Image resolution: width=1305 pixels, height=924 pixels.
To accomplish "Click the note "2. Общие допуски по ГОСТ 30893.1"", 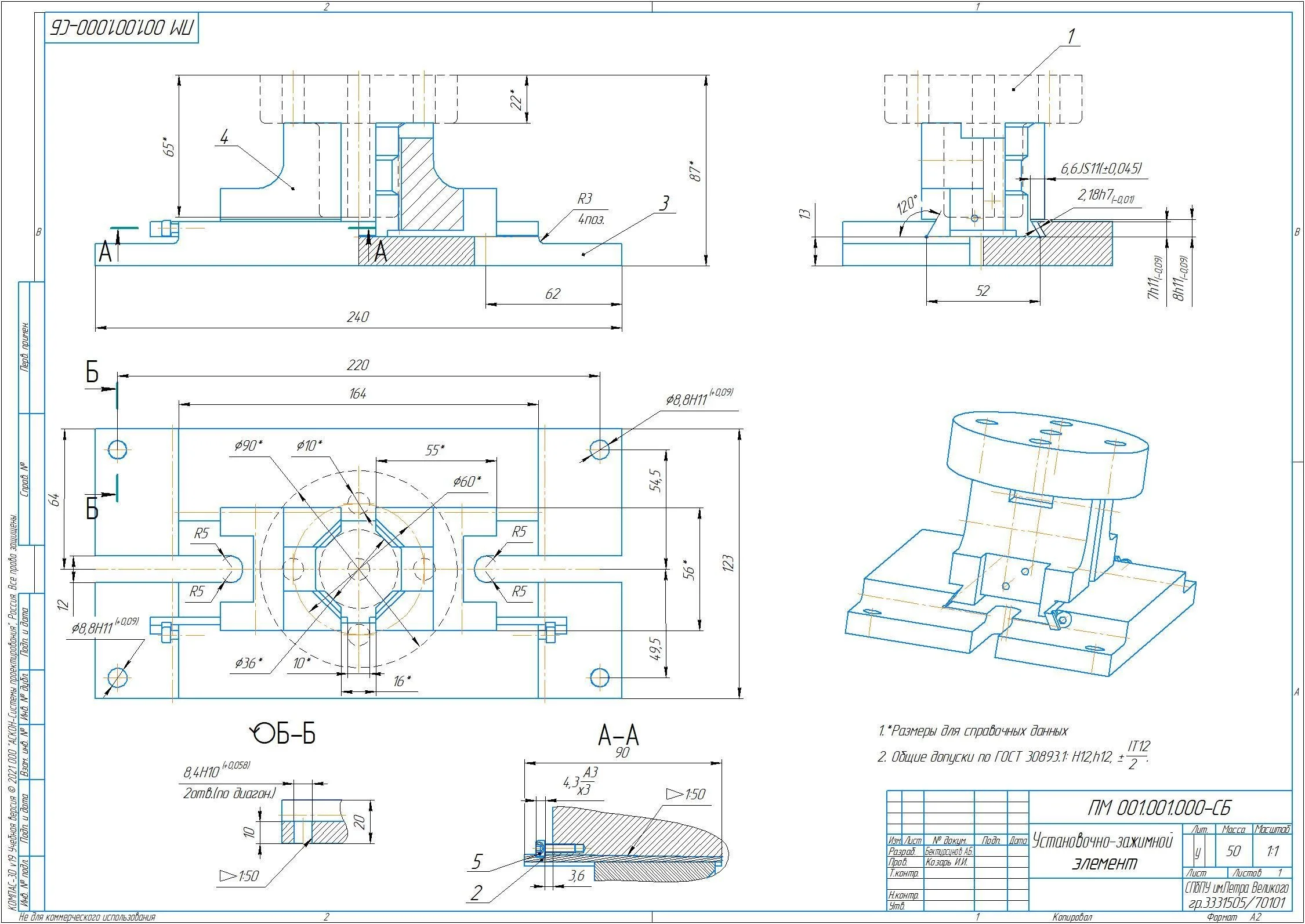I will pos(1014,756).
